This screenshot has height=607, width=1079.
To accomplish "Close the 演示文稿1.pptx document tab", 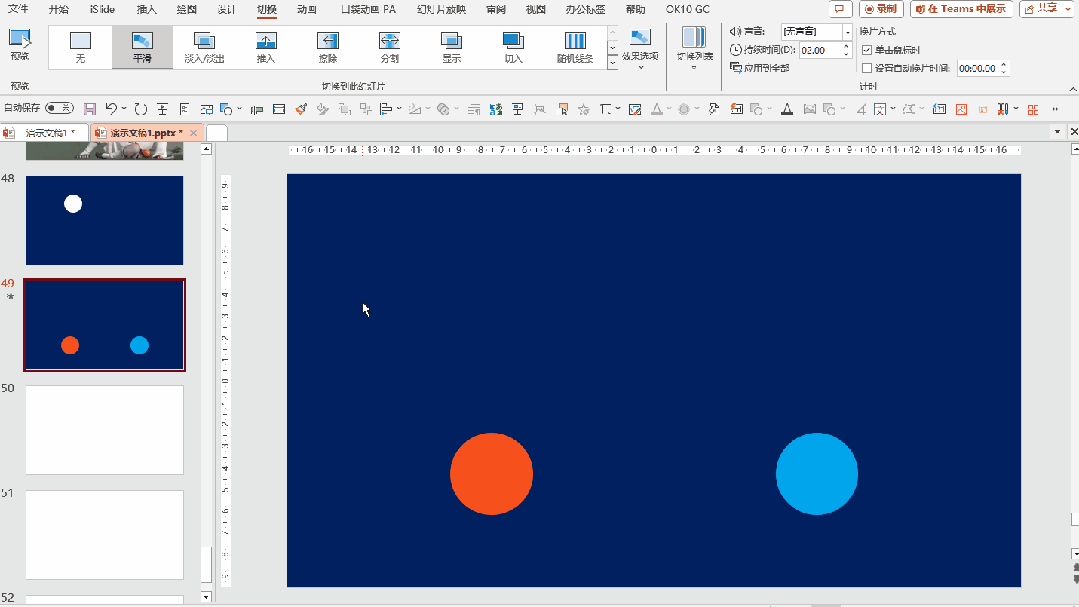I will click(x=193, y=133).
